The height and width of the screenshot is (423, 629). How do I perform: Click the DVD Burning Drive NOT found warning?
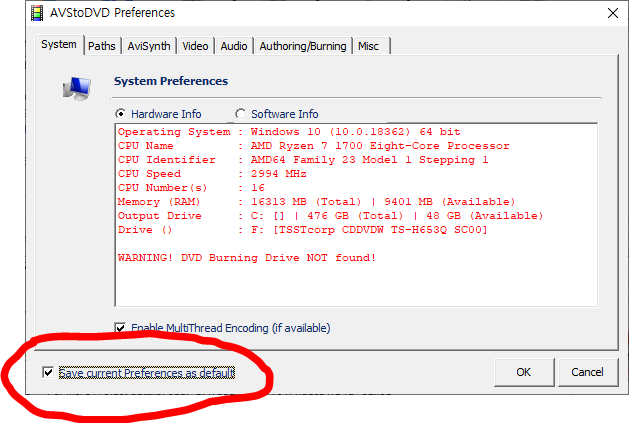click(247, 258)
